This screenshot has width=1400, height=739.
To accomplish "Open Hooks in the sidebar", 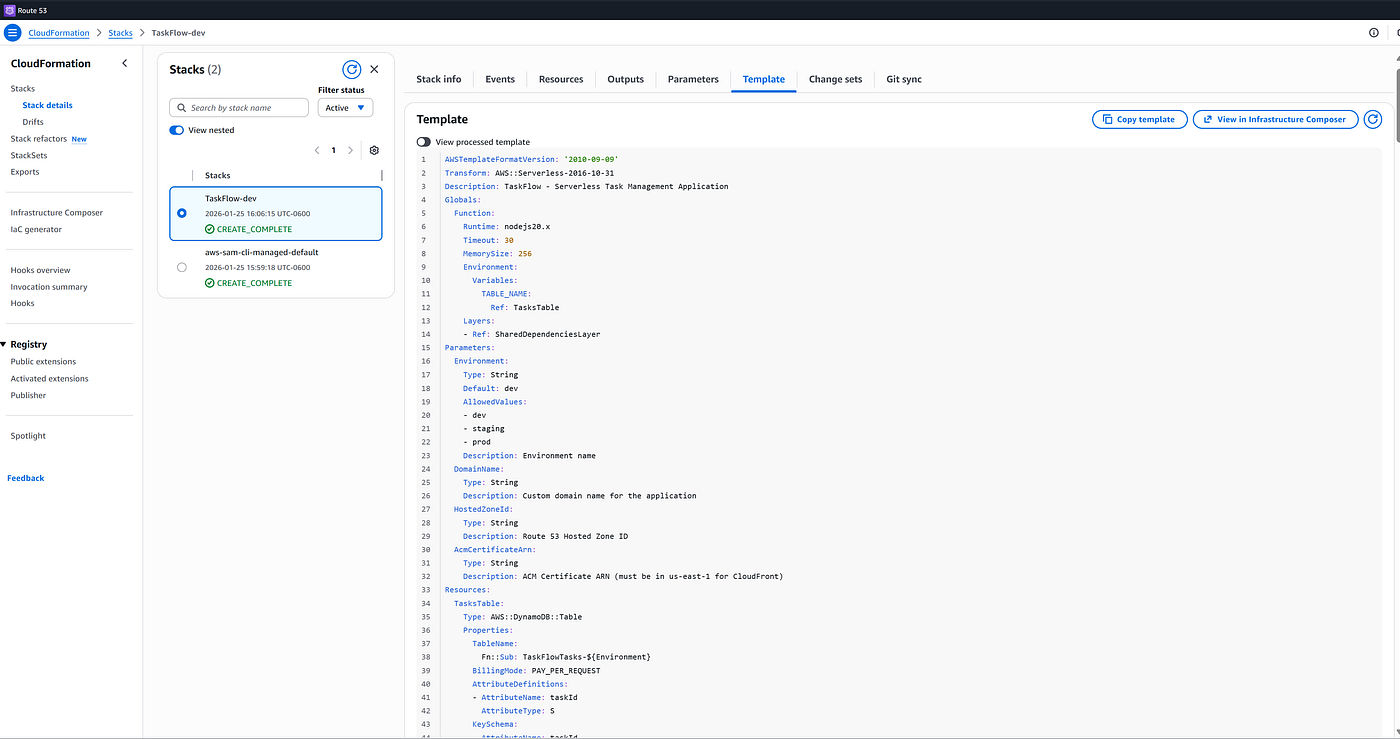I will pyautogui.click(x=22, y=303).
